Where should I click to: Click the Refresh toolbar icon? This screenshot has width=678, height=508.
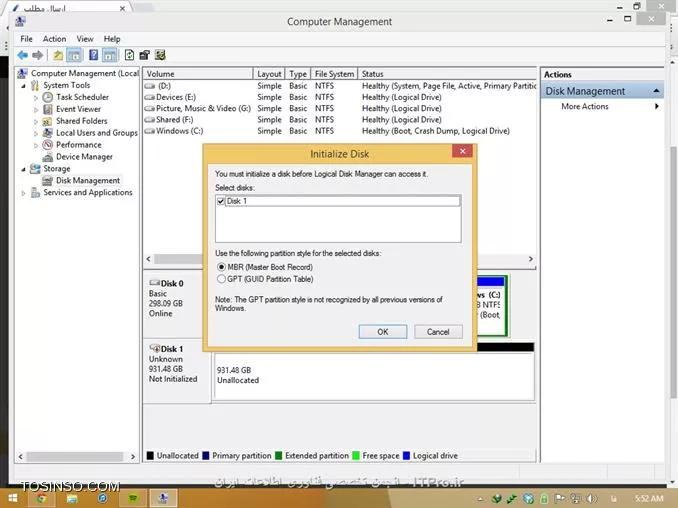point(129,55)
